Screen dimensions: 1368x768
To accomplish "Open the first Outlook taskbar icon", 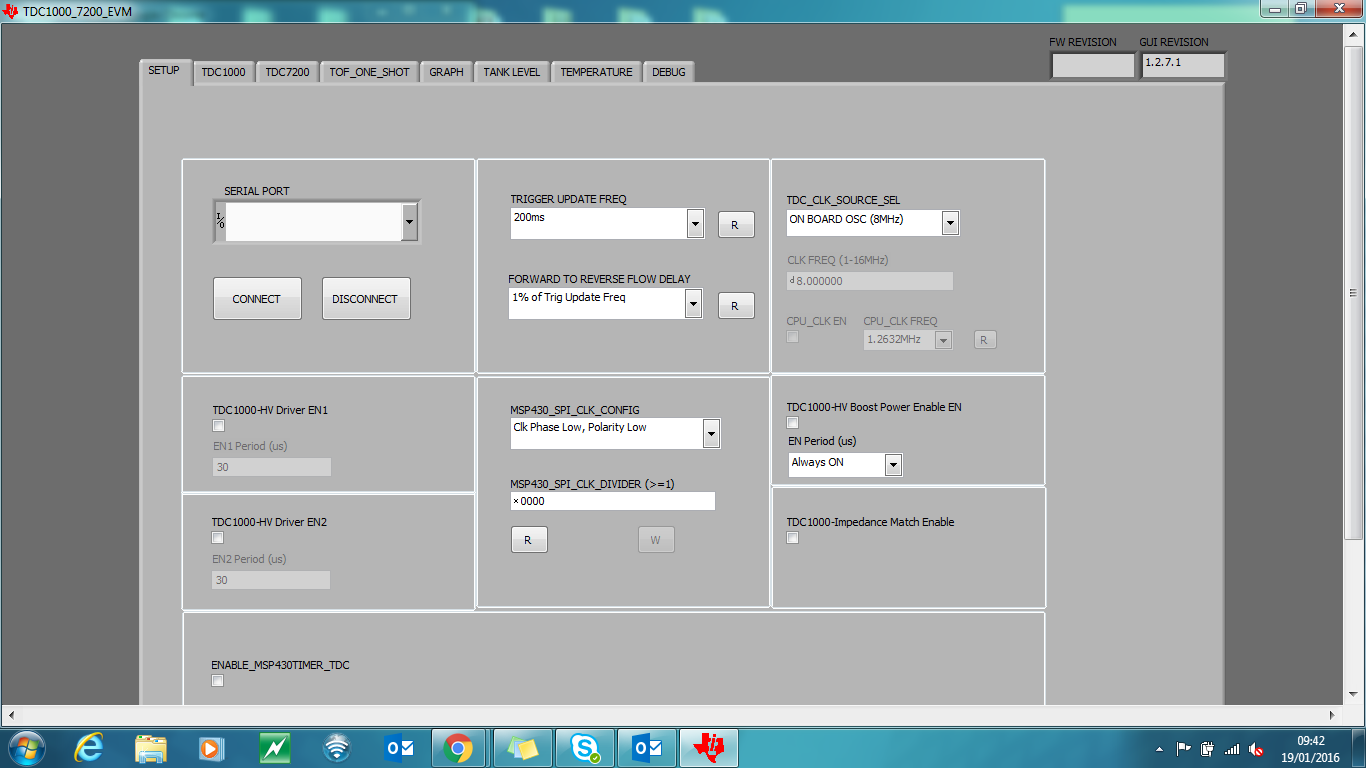I will pyautogui.click(x=399, y=748).
